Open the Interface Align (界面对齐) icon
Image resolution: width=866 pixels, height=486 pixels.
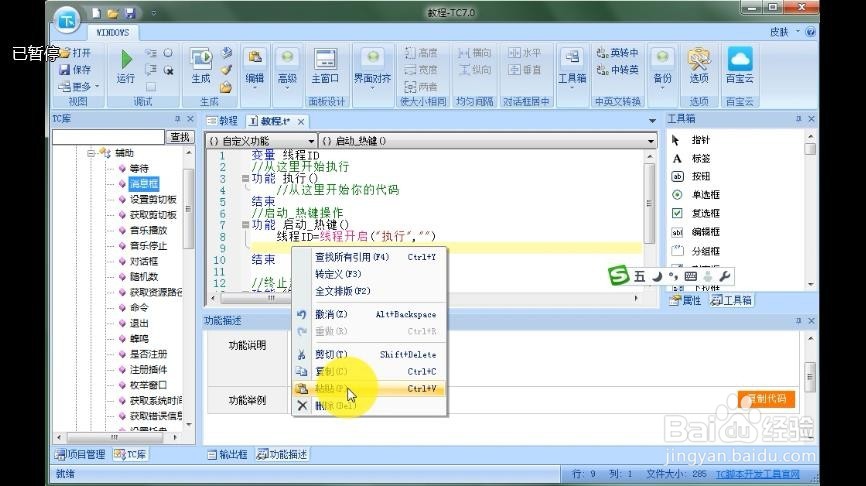(373, 57)
